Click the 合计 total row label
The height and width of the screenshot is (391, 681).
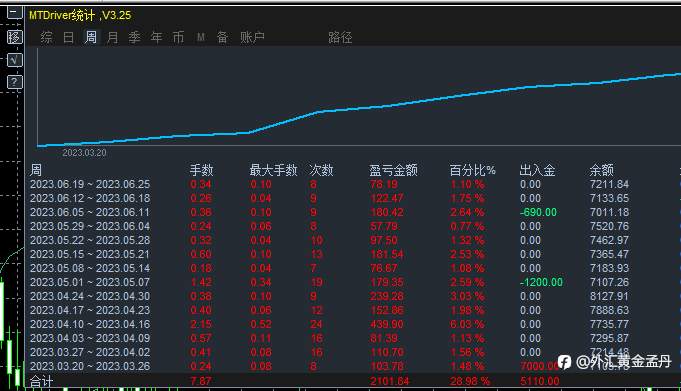tap(41, 381)
